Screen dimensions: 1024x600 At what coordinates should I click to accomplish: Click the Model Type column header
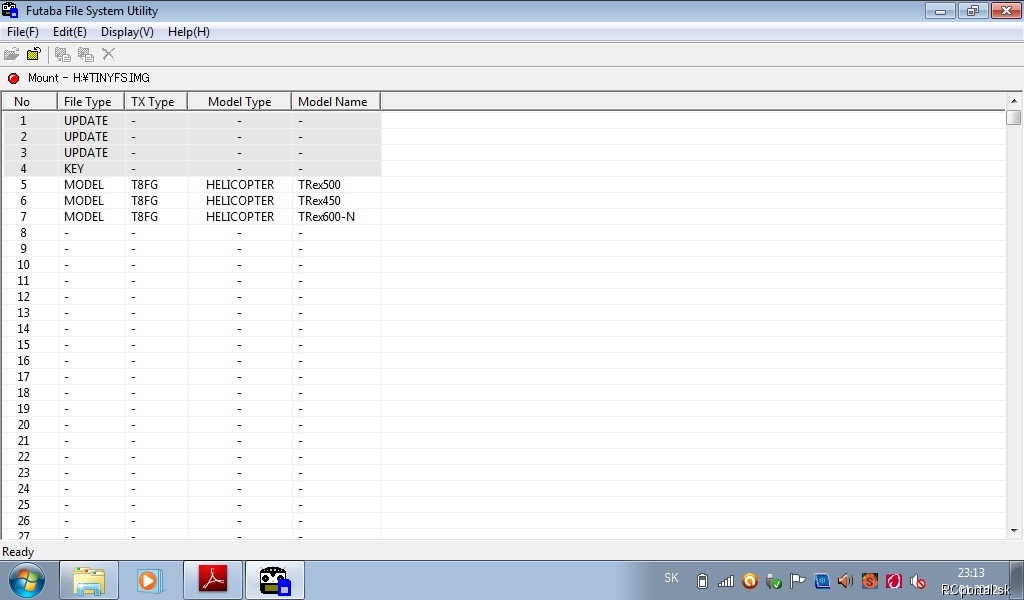point(240,102)
